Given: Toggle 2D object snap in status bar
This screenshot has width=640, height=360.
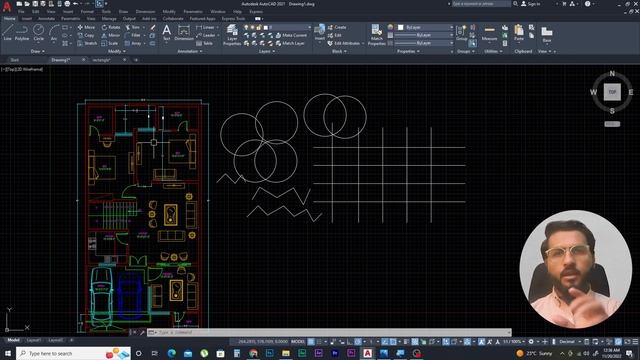Looking at the screenshot, I should coord(393,342).
